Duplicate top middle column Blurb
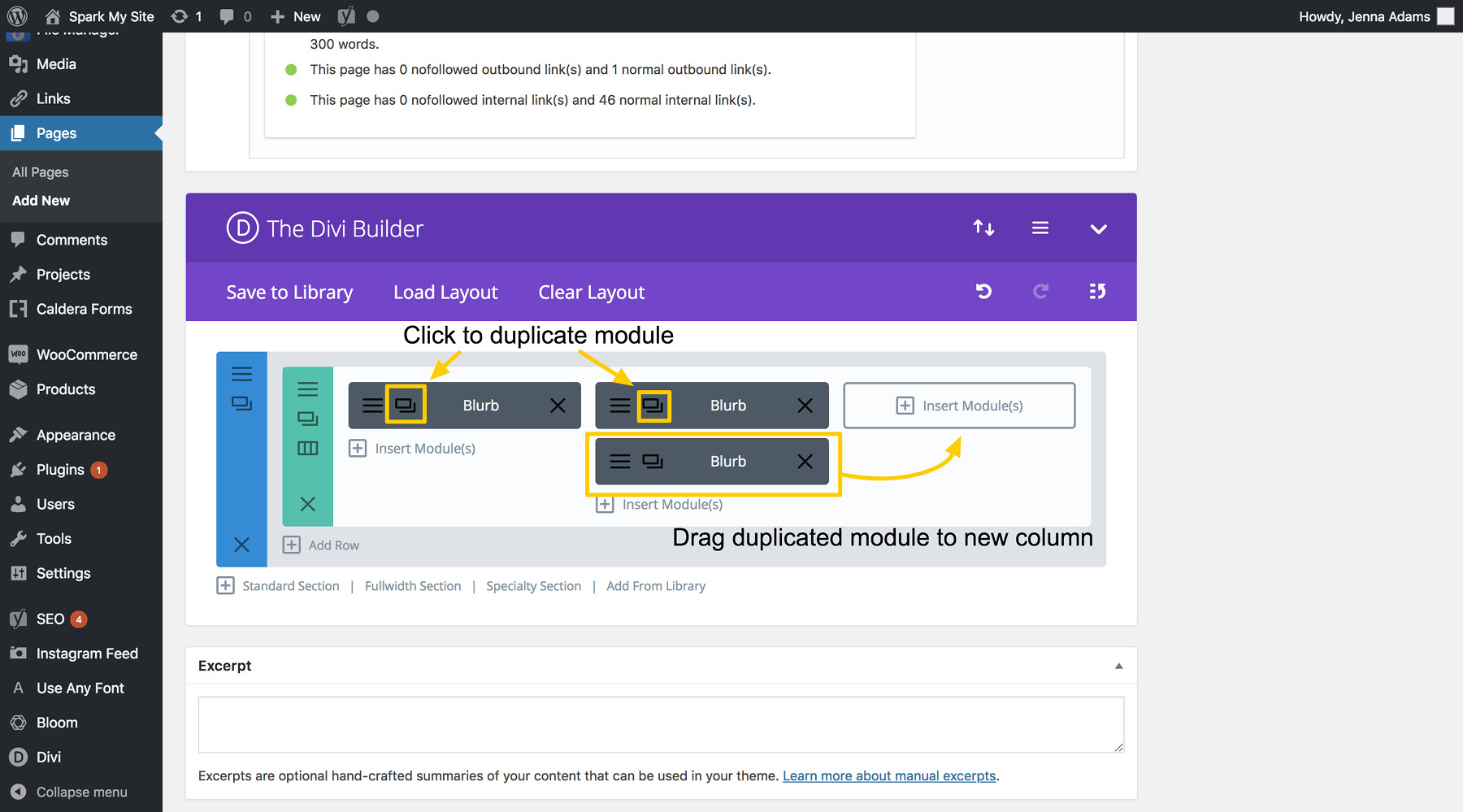The image size is (1463, 812). [653, 405]
